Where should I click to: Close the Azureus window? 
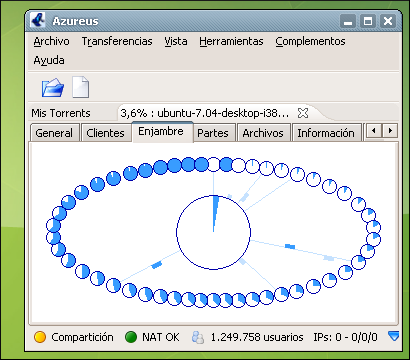pos(388,22)
